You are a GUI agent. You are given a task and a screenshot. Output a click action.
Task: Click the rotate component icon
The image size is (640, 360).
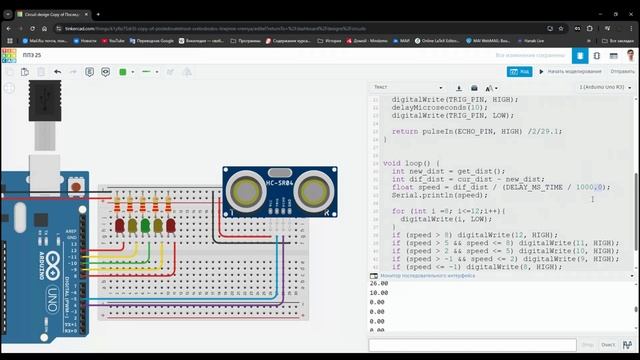coord(170,72)
